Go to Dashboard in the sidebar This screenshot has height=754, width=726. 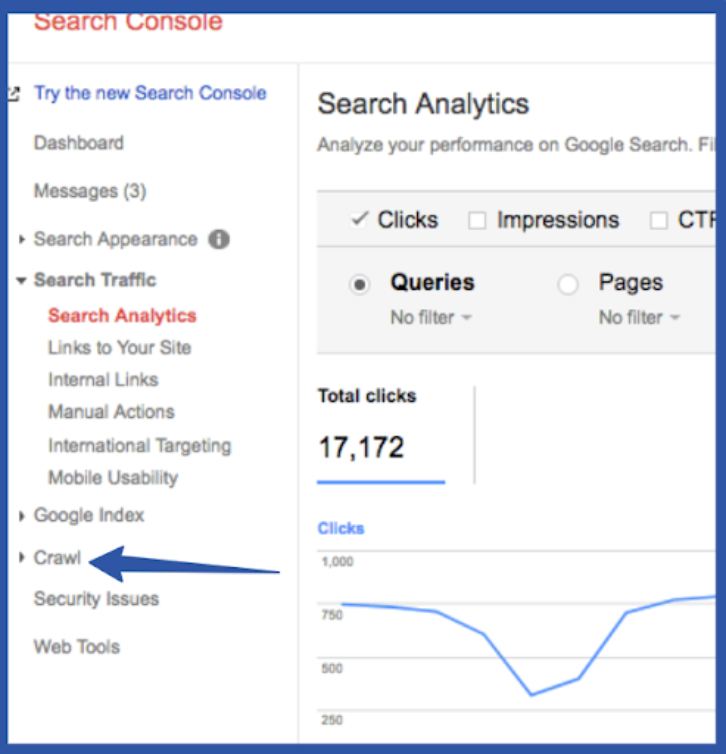(x=79, y=143)
